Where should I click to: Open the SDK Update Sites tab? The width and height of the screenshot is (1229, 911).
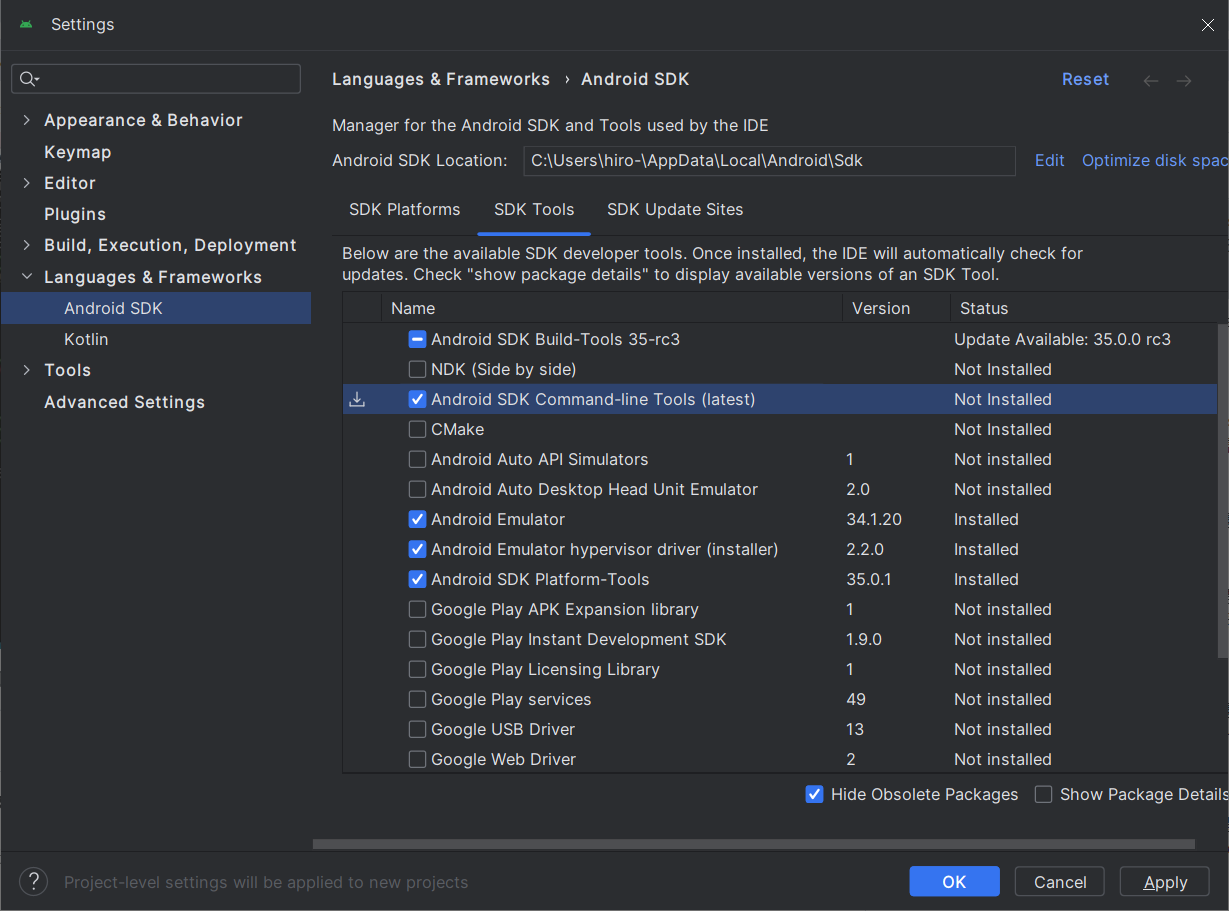pos(675,210)
